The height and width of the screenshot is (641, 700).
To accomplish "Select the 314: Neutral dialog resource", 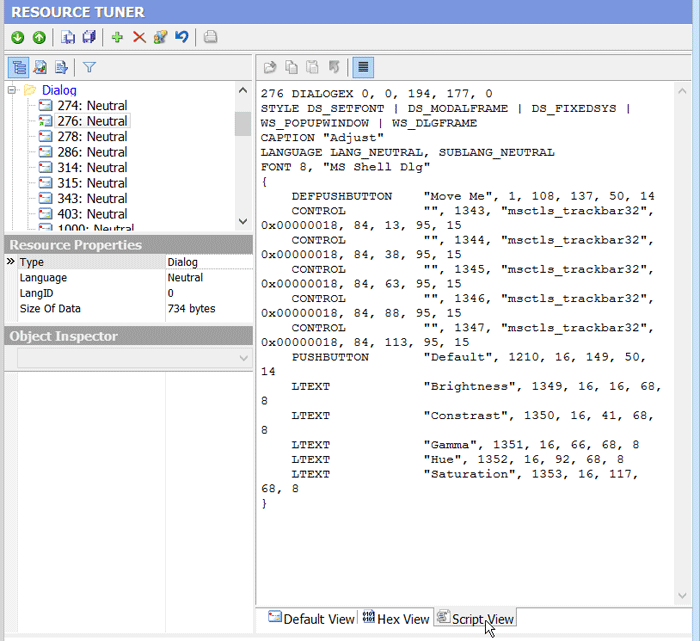I will tap(92, 167).
